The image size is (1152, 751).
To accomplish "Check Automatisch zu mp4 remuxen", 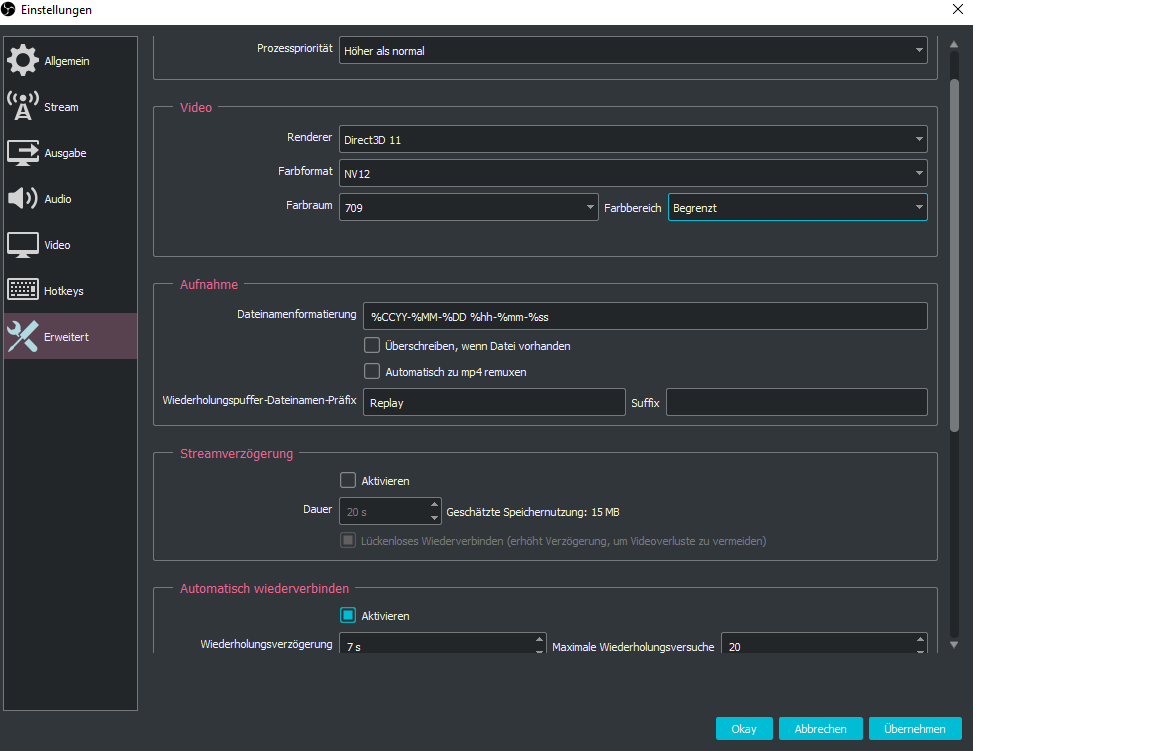I will click(372, 371).
